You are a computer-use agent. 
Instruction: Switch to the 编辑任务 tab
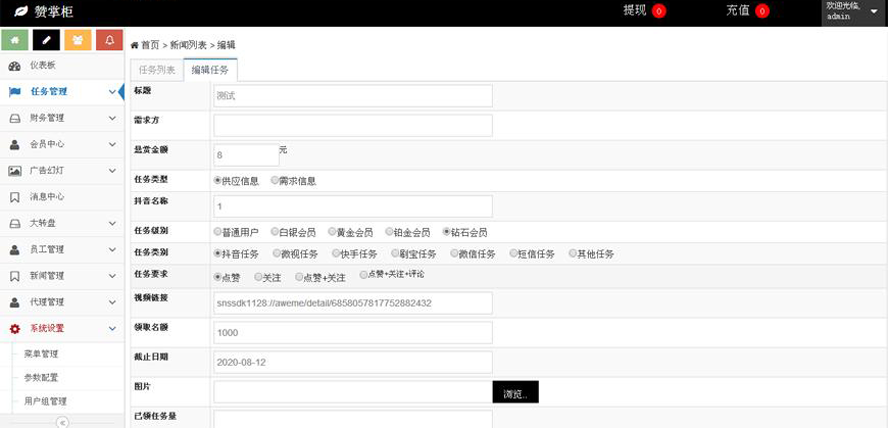210,71
